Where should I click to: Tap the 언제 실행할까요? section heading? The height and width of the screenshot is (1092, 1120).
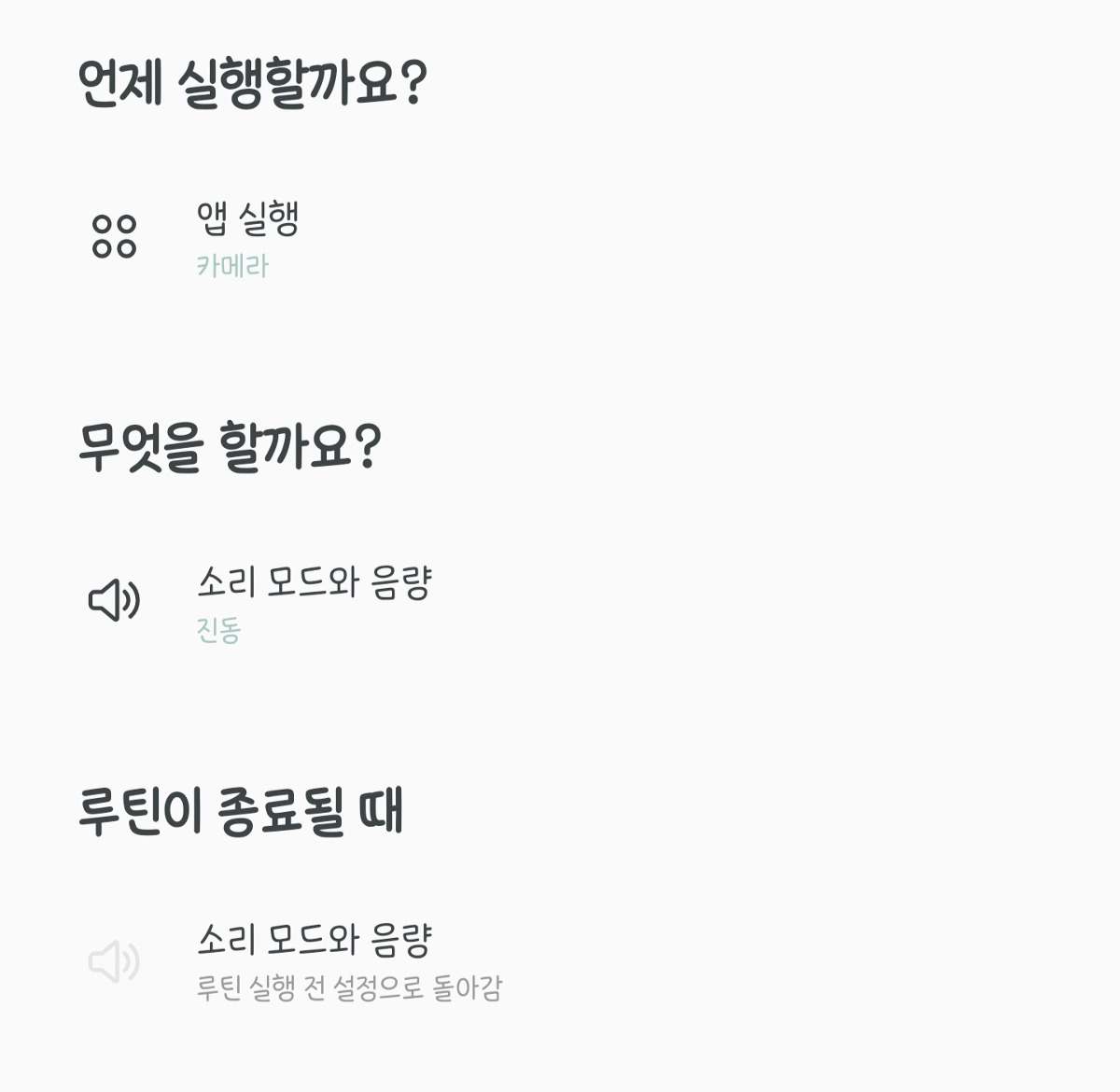click(252, 84)
